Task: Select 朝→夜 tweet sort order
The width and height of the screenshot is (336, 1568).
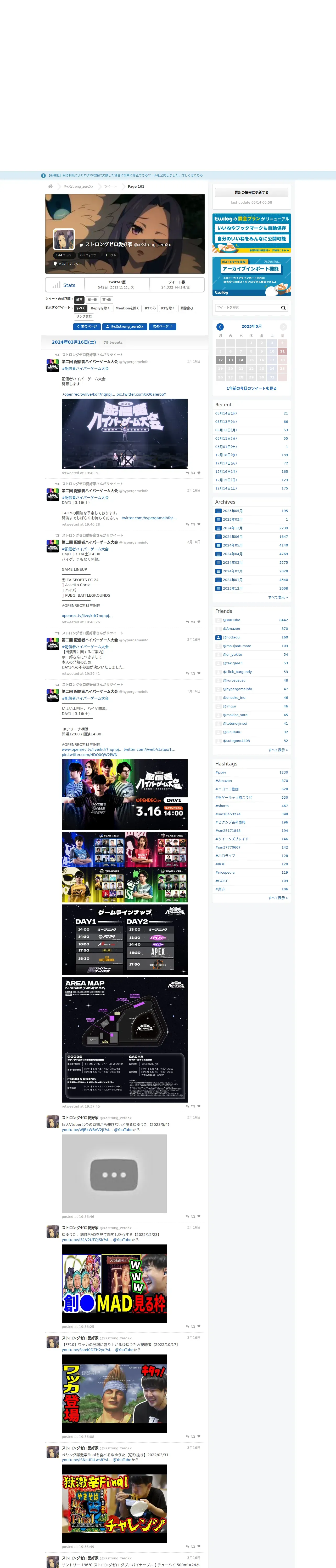Action: tap(92, 299)
